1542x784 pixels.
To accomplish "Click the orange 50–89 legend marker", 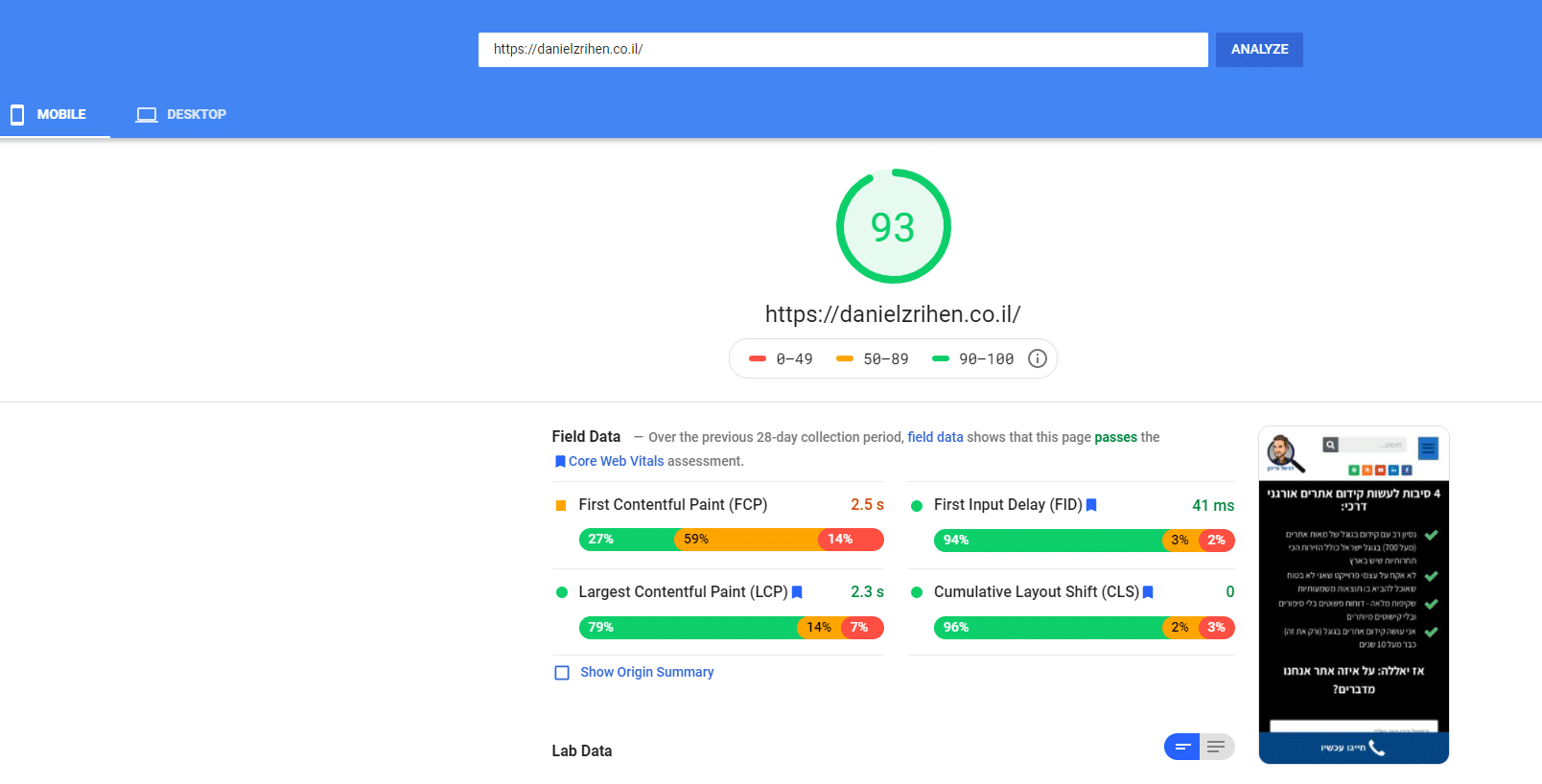I will [x=845, y=358].
